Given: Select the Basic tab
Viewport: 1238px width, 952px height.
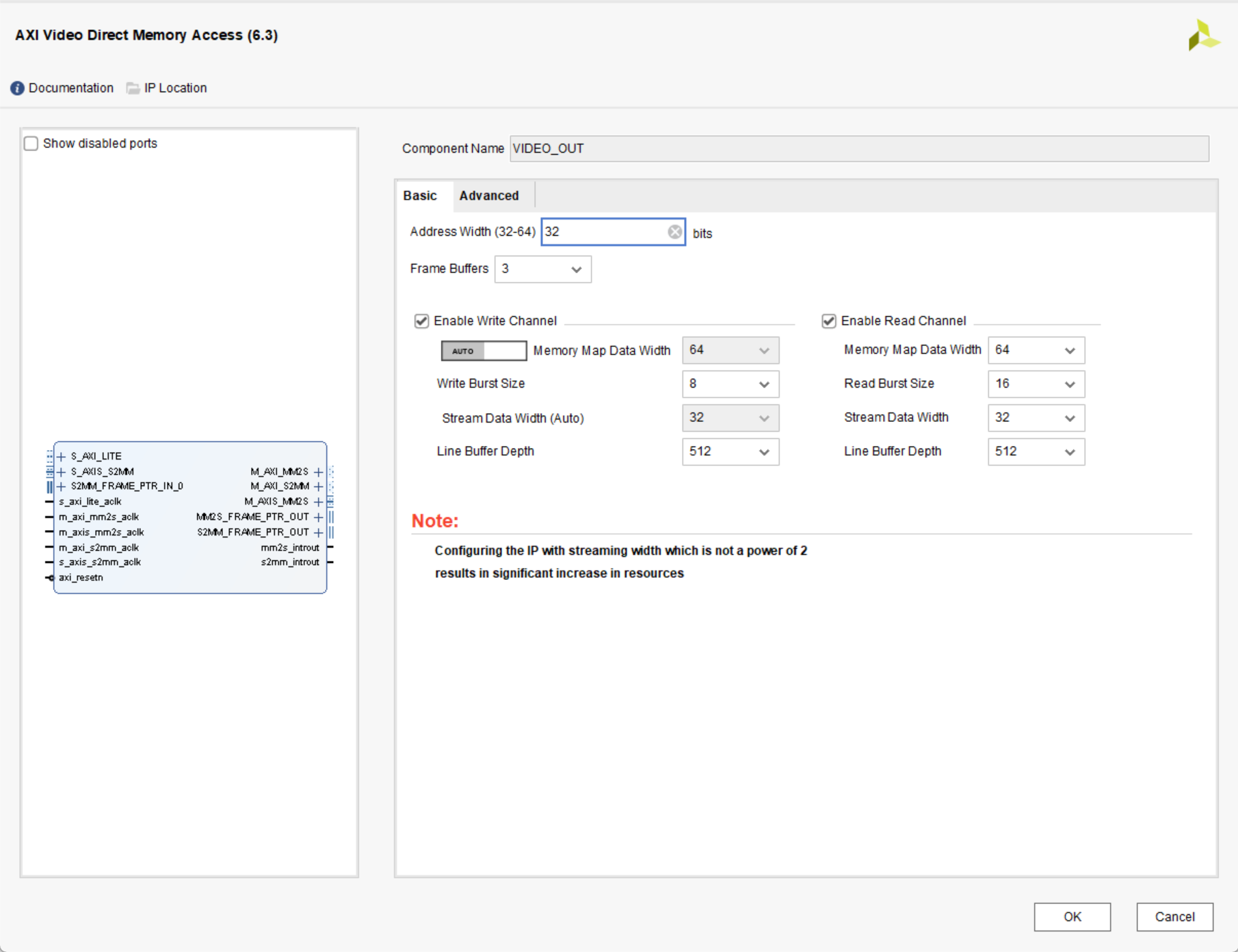Looking at the screenshot, I should (420, 196).
